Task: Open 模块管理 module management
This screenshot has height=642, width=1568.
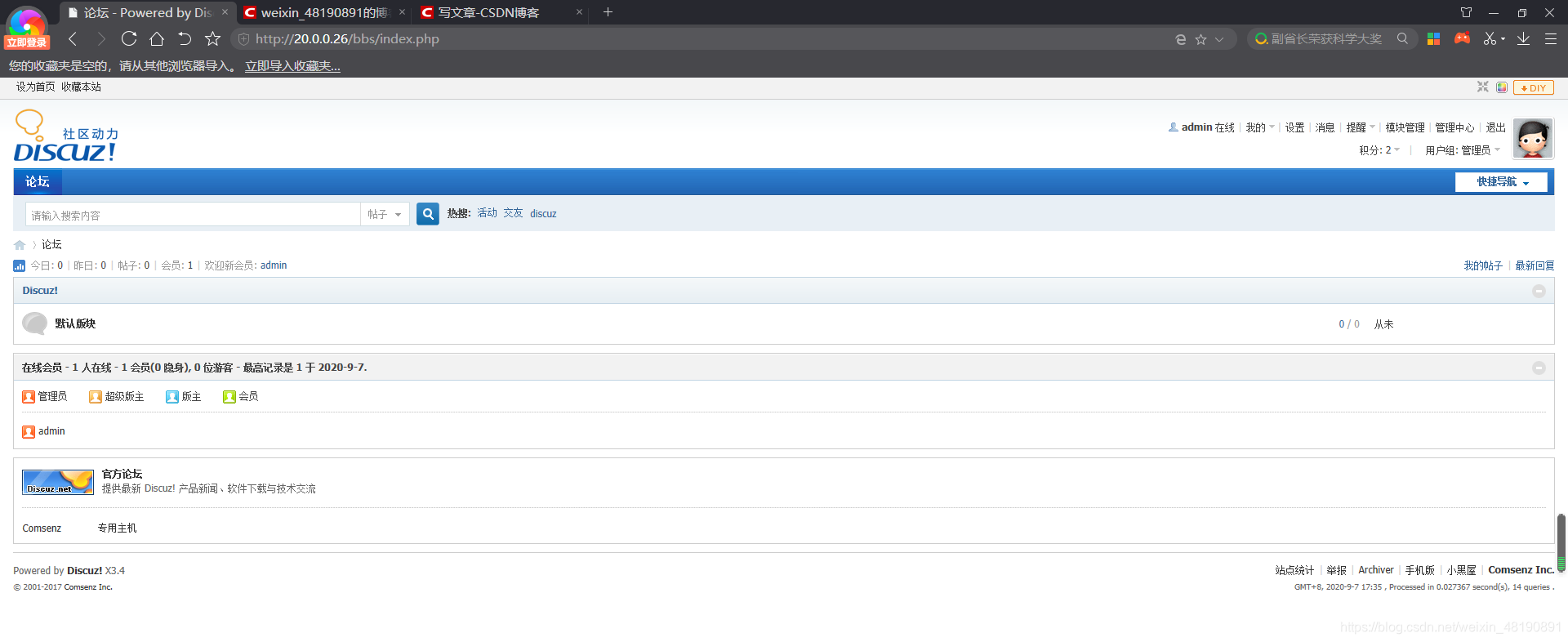Action: (1405, 127)
